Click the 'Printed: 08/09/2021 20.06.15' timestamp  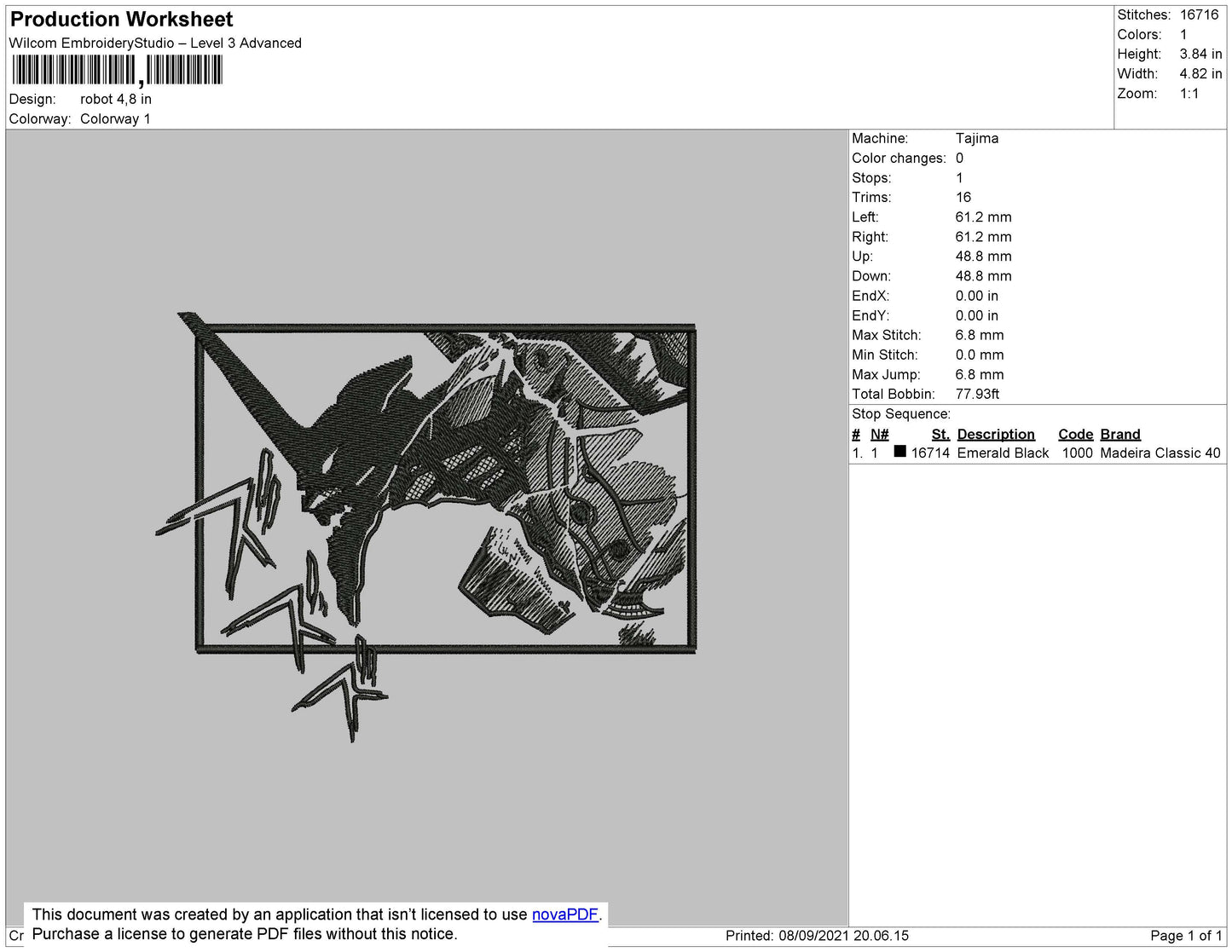click(817, 936)
